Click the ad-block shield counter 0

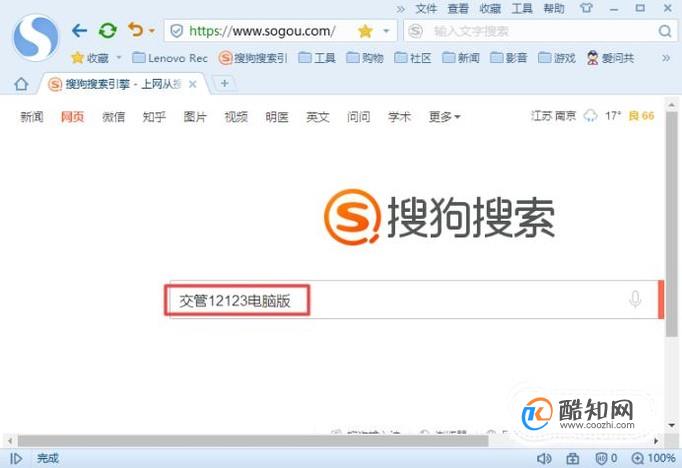pos(606,458)
